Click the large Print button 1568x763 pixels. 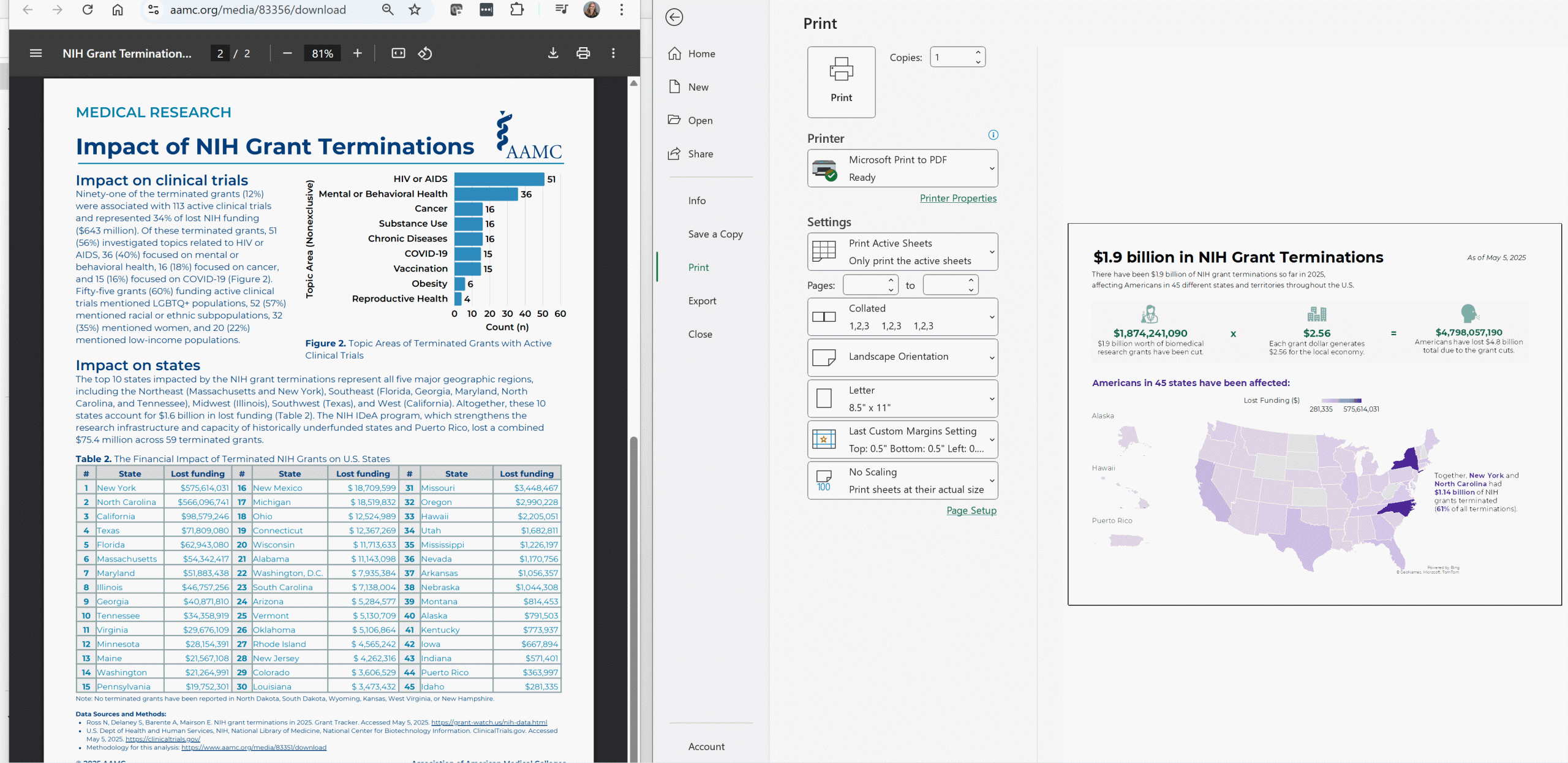coord(841,82)
